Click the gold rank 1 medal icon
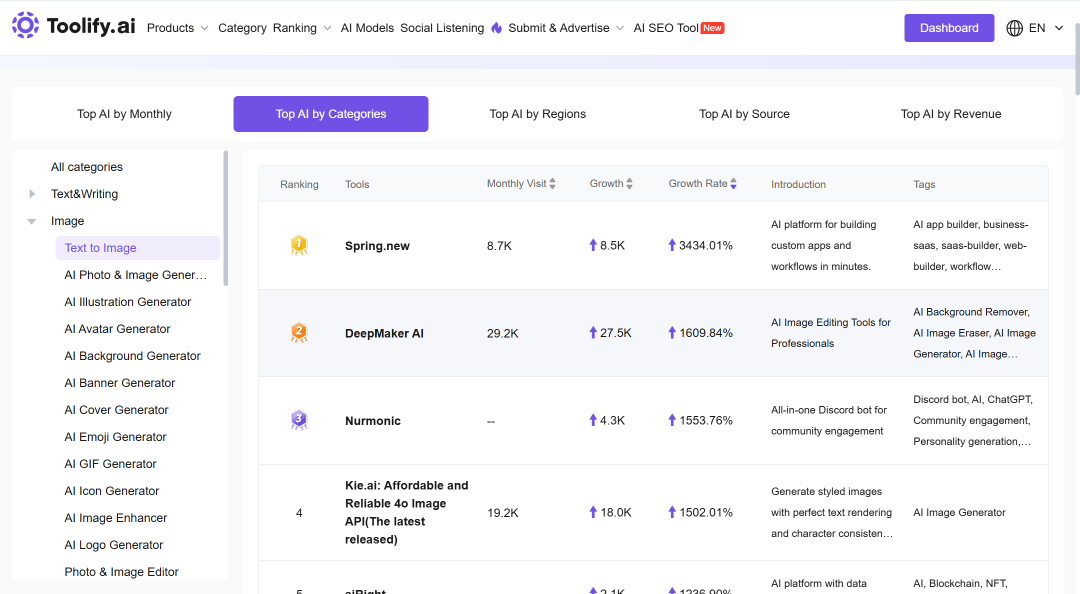Screen dimensions: 1080x594 click(x=299, y=245)
